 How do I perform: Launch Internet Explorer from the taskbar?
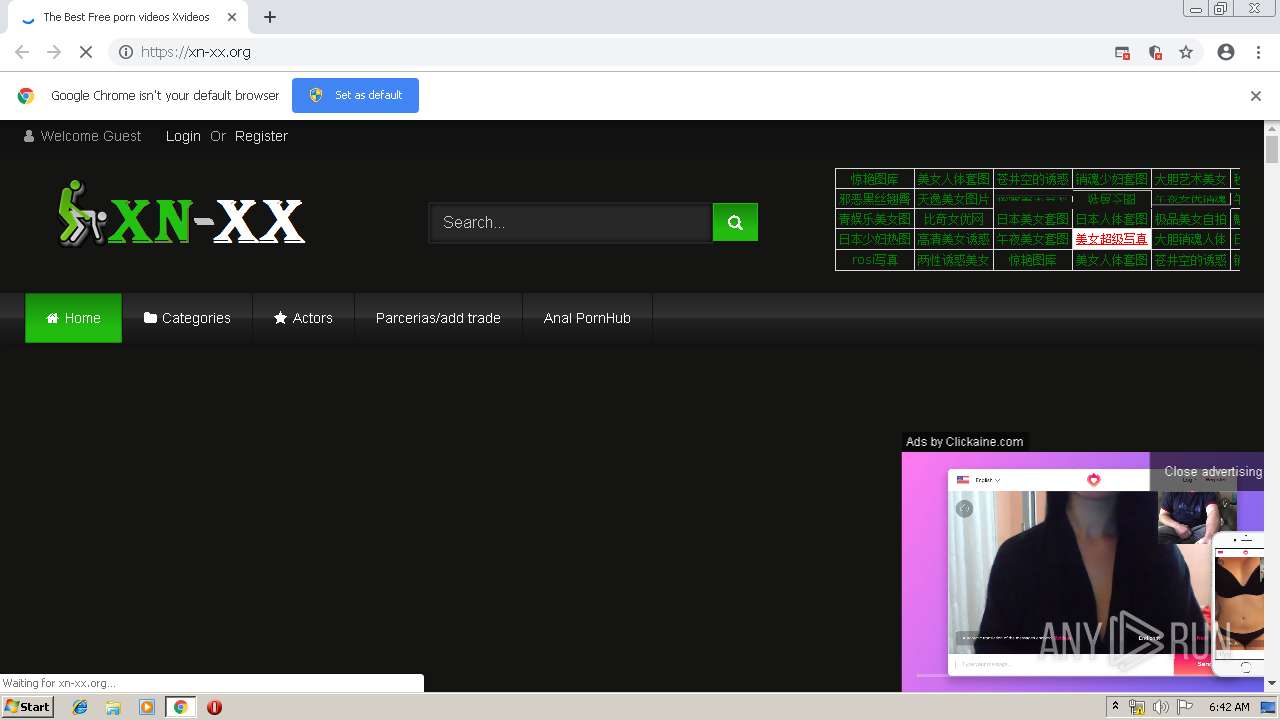[80, 707]
